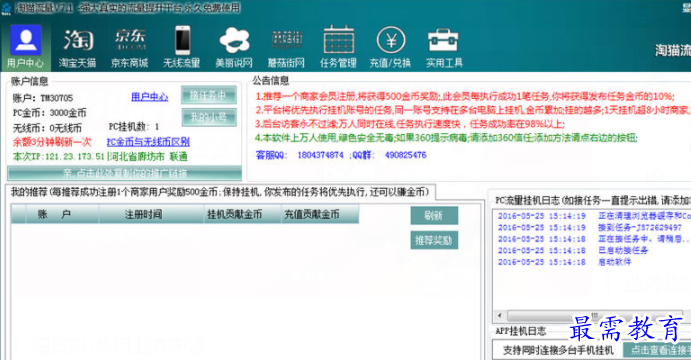The image size is (691, 360).
Task: Click the copy promotion link bar
Action: (x=125, y=173)
